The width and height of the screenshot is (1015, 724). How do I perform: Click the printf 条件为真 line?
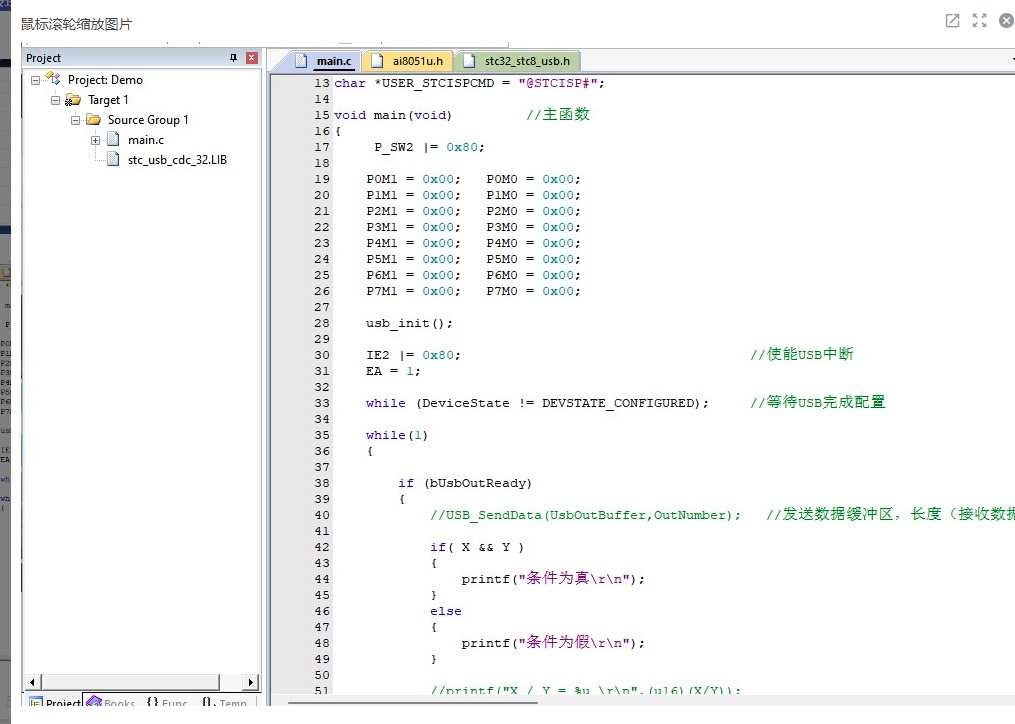tap(553, 579)
